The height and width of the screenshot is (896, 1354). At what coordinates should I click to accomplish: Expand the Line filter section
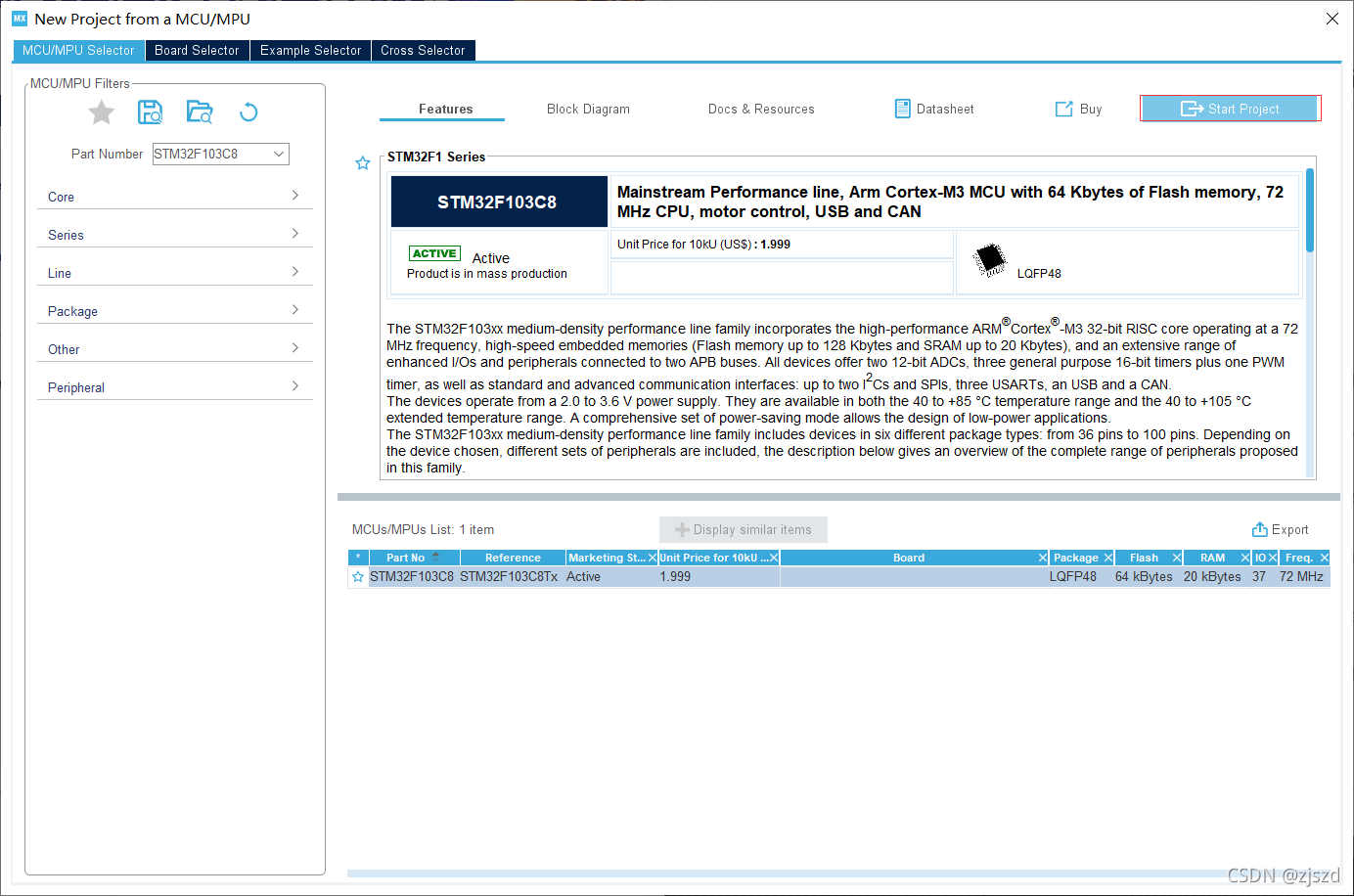[174, 273]
